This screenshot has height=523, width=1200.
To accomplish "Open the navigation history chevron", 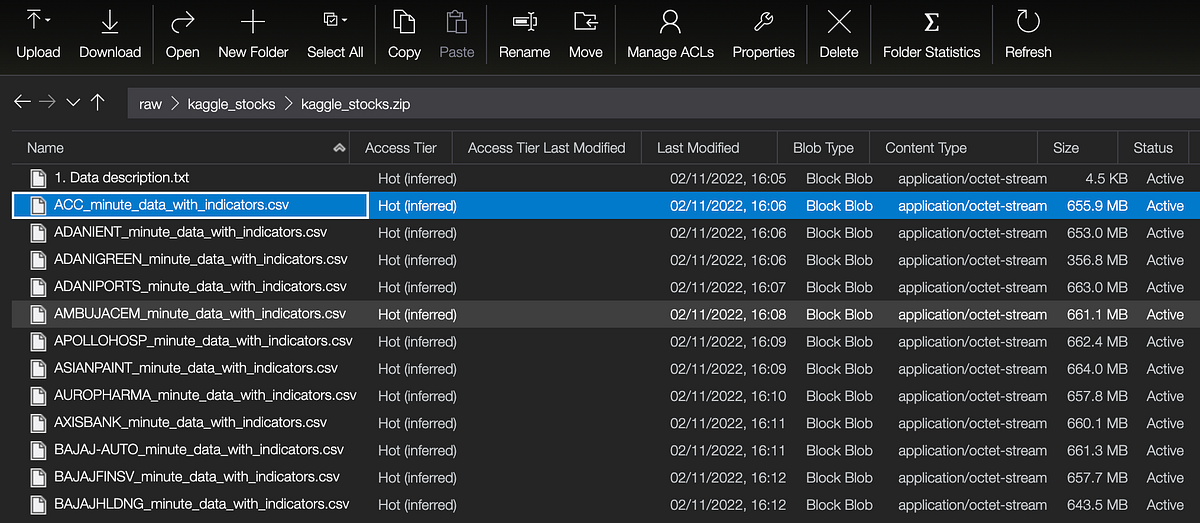I will pyautogui.click(x=73, y=102).
